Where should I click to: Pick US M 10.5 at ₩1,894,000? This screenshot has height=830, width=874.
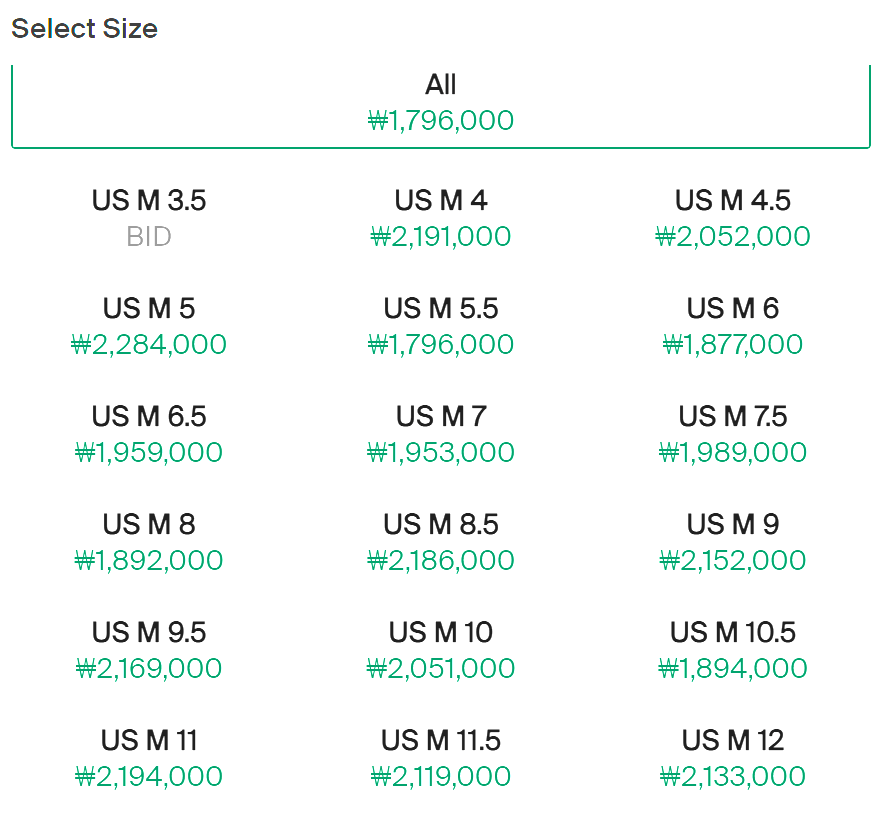732,650
